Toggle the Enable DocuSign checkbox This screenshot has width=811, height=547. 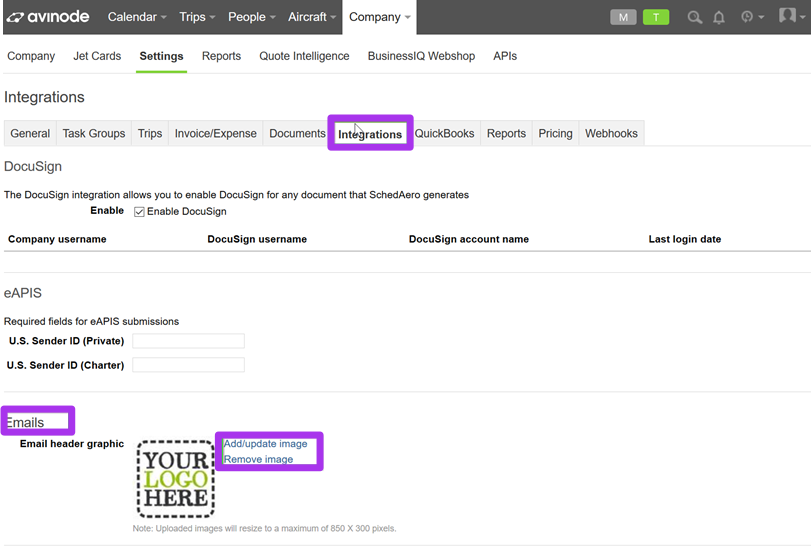pyautogui.click(x=139, y=211)
